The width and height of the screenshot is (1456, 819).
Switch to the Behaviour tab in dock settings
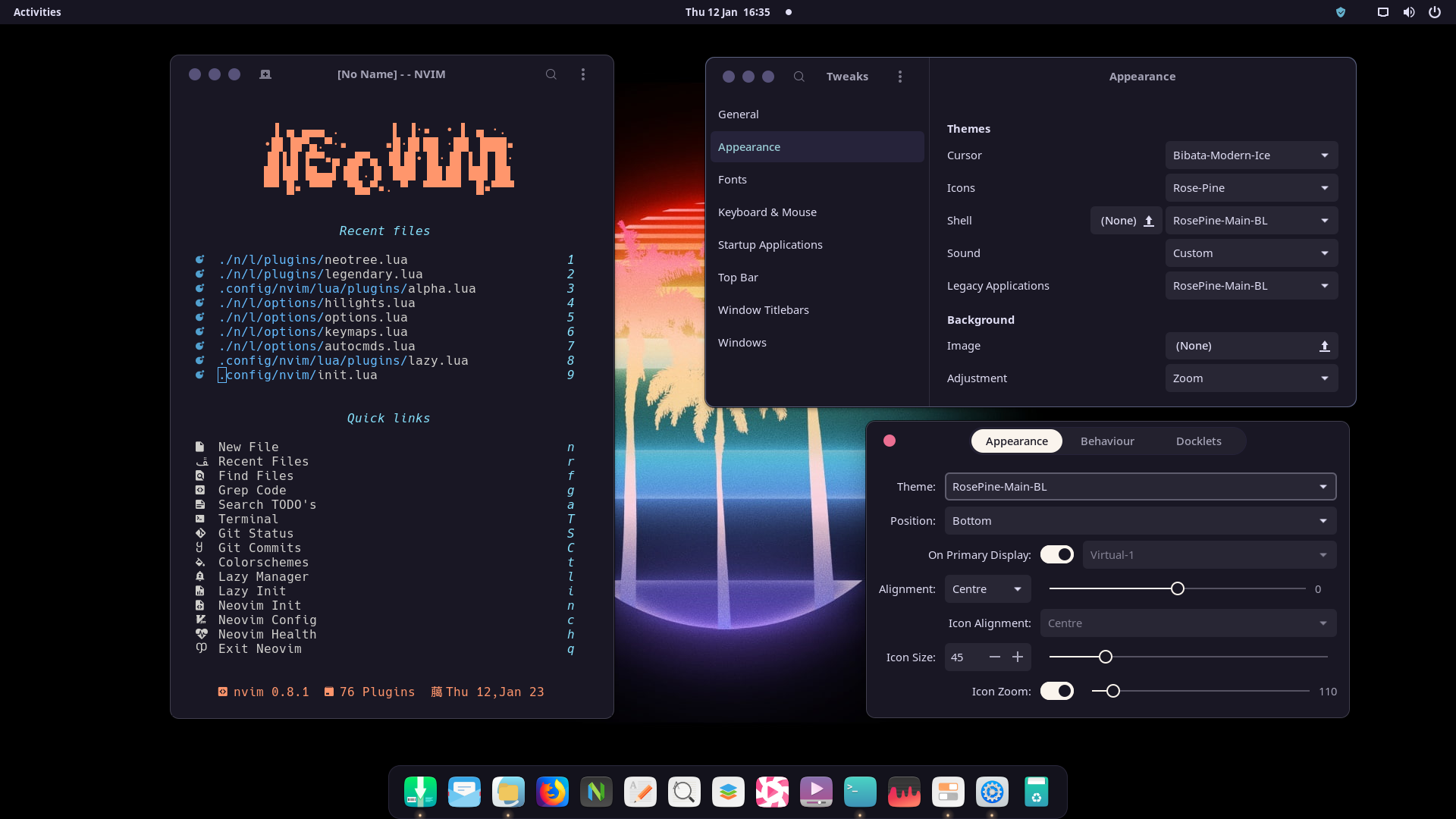(x=1107, y=441)
